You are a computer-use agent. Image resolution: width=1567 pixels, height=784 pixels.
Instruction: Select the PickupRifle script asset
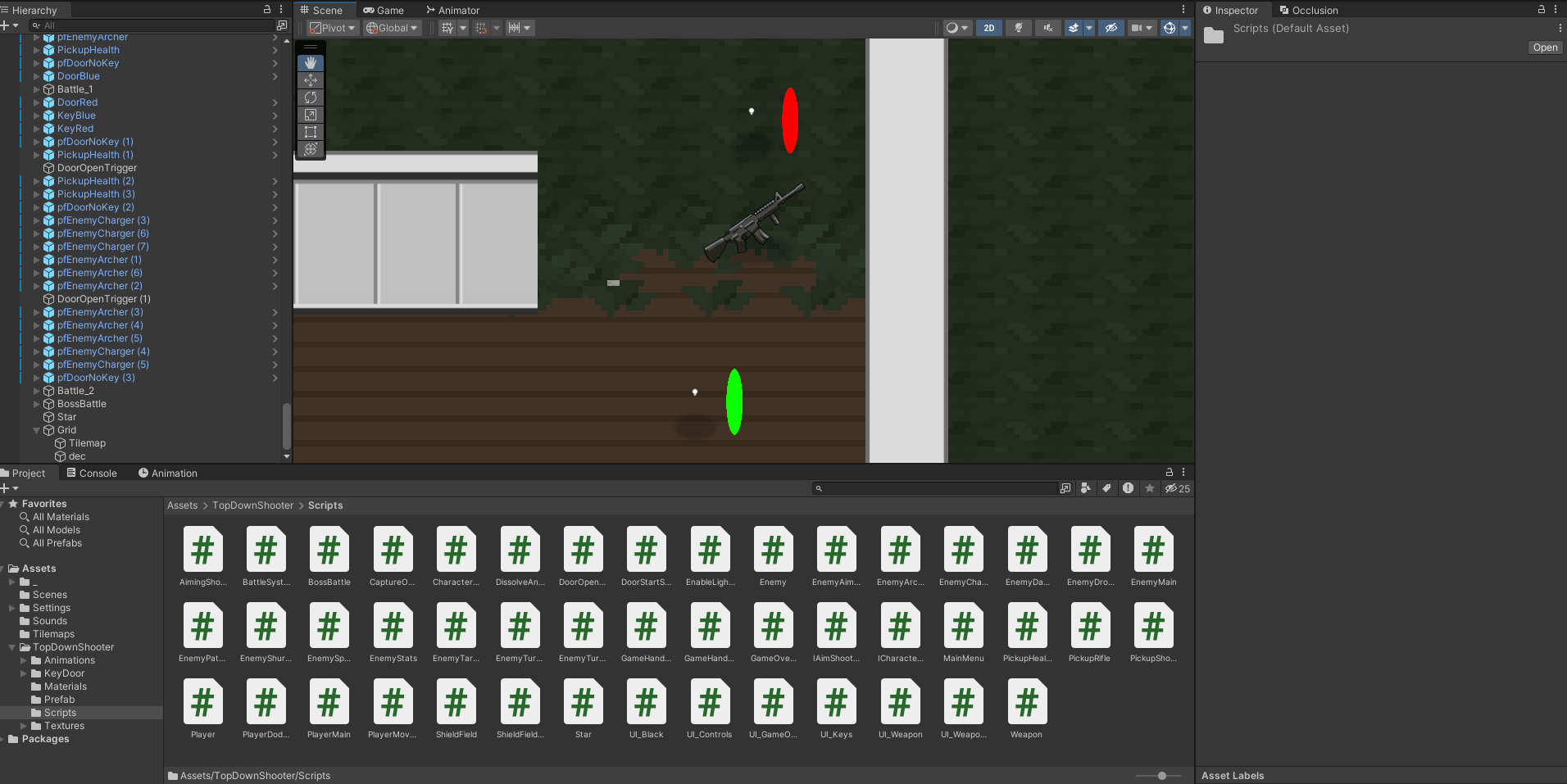pos(1089,633)
